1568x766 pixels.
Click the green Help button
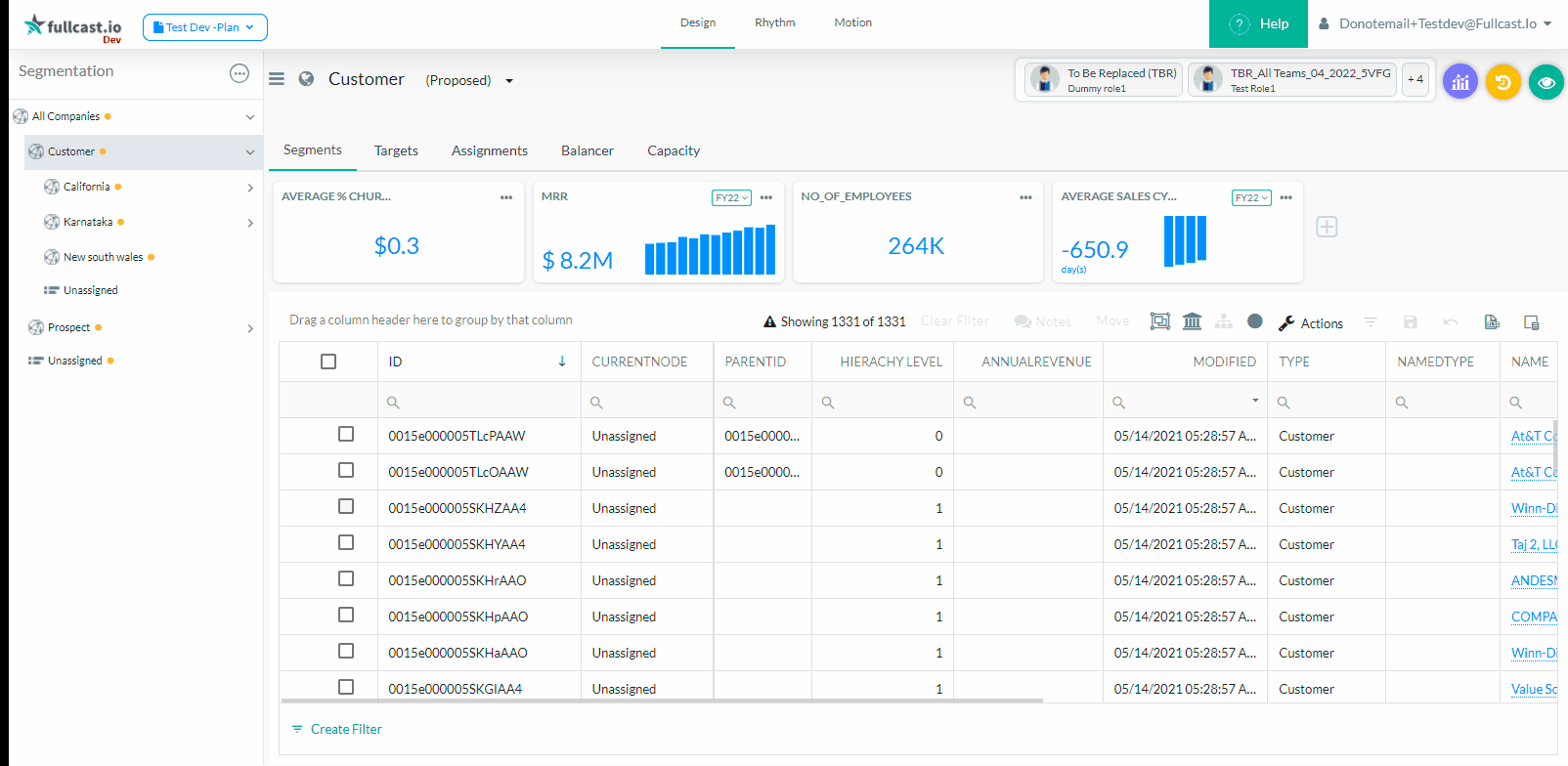point(1258,23)
